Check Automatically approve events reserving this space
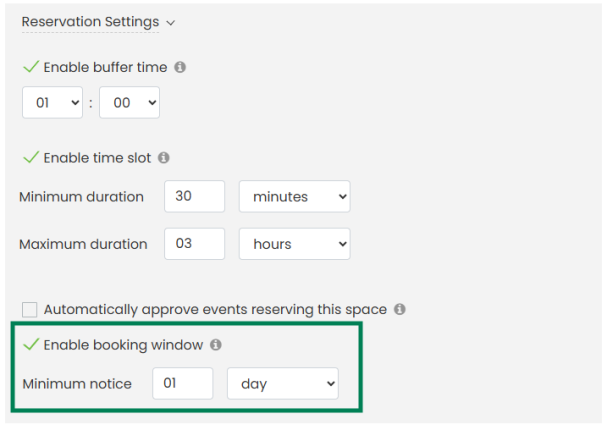This screenshot has height=430, width=607. click(x=30, y=310)
